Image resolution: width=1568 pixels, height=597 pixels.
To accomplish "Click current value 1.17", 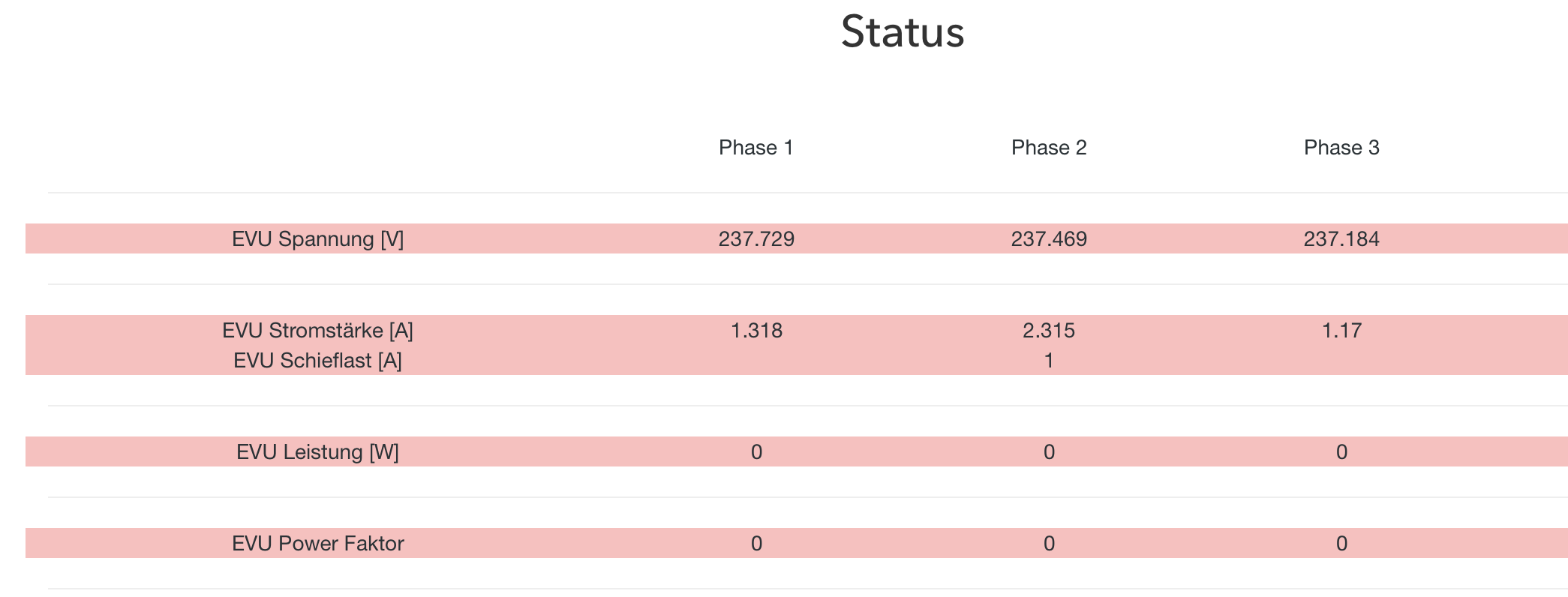I will point(1341,331).
